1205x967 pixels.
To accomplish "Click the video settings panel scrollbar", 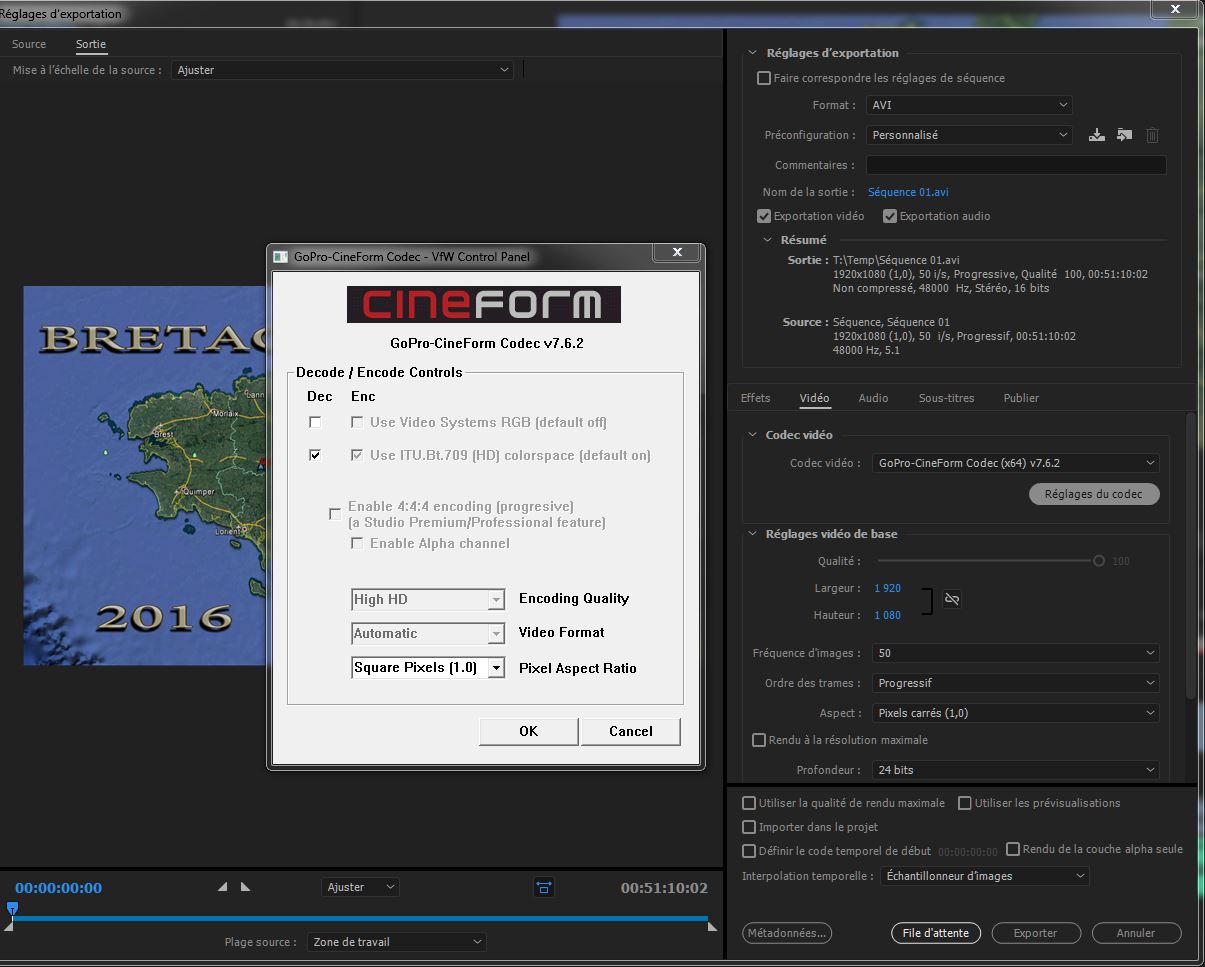I will 1189,555.
